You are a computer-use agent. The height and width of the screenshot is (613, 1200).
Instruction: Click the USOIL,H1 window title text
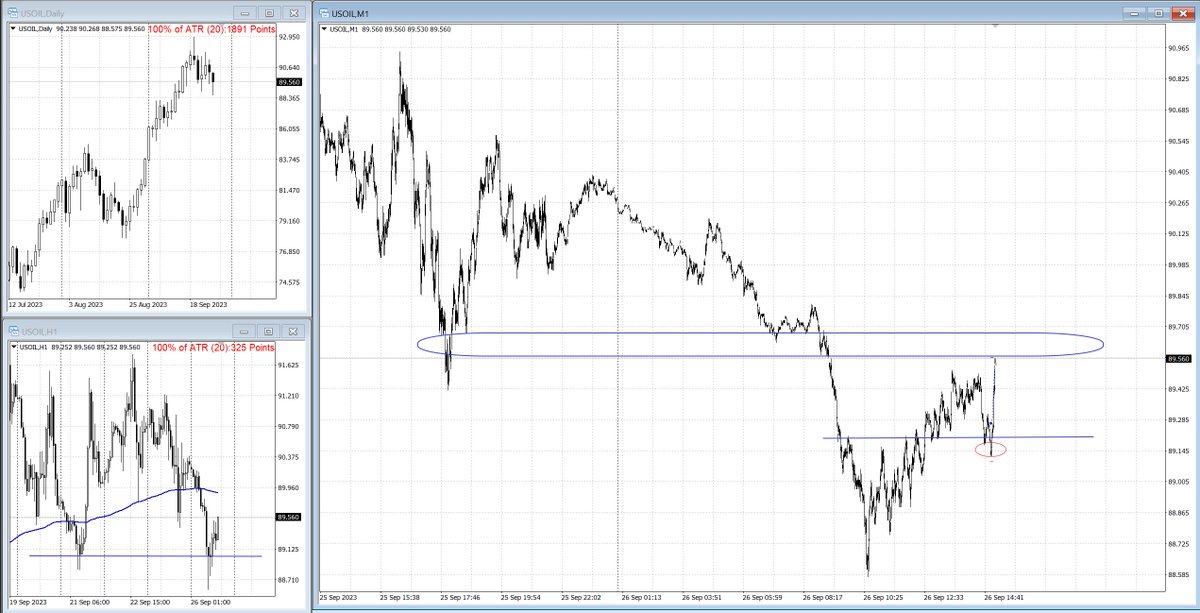pyautogui.click(x=41, y=331)
